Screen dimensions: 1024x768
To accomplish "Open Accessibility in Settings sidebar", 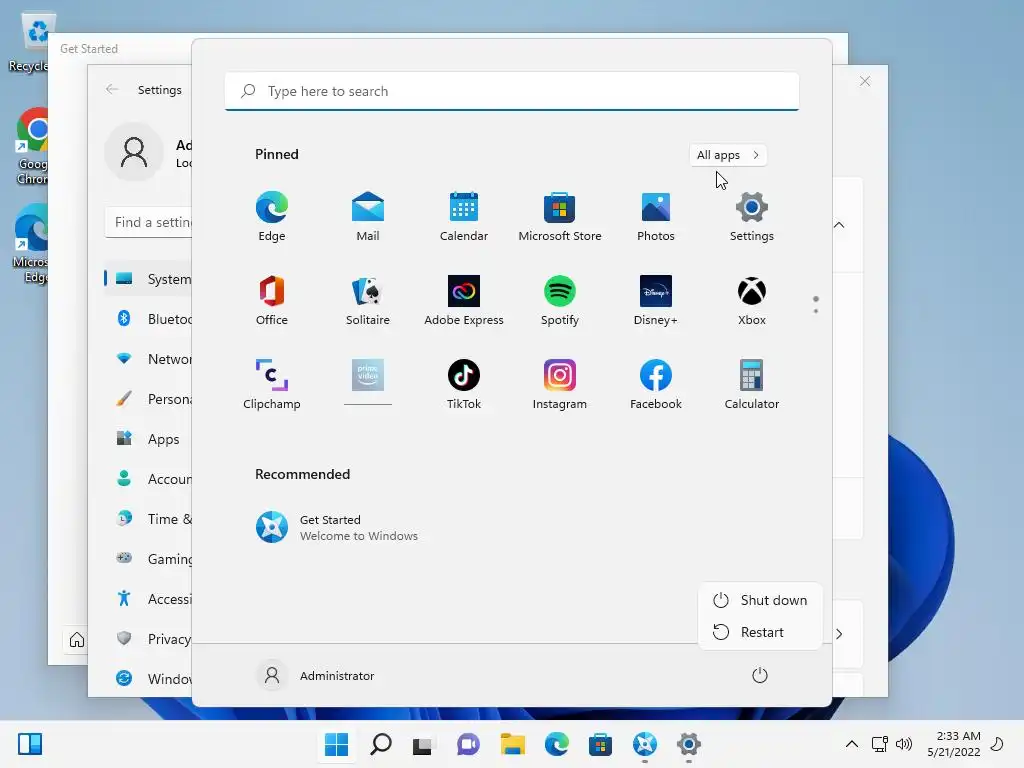I will [148, 599].
